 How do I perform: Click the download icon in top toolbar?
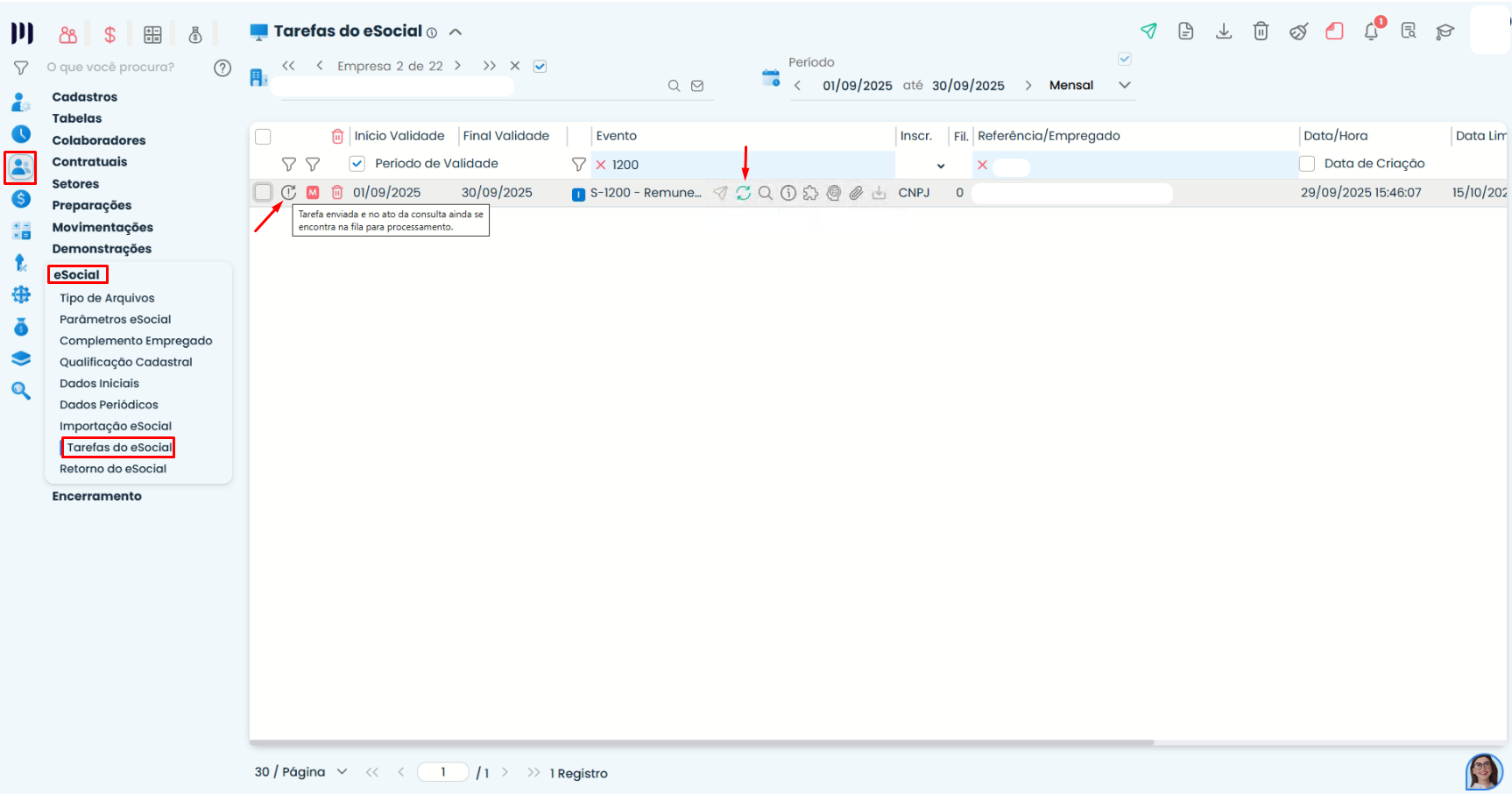pyautogui.click(x=1224, y=32)
